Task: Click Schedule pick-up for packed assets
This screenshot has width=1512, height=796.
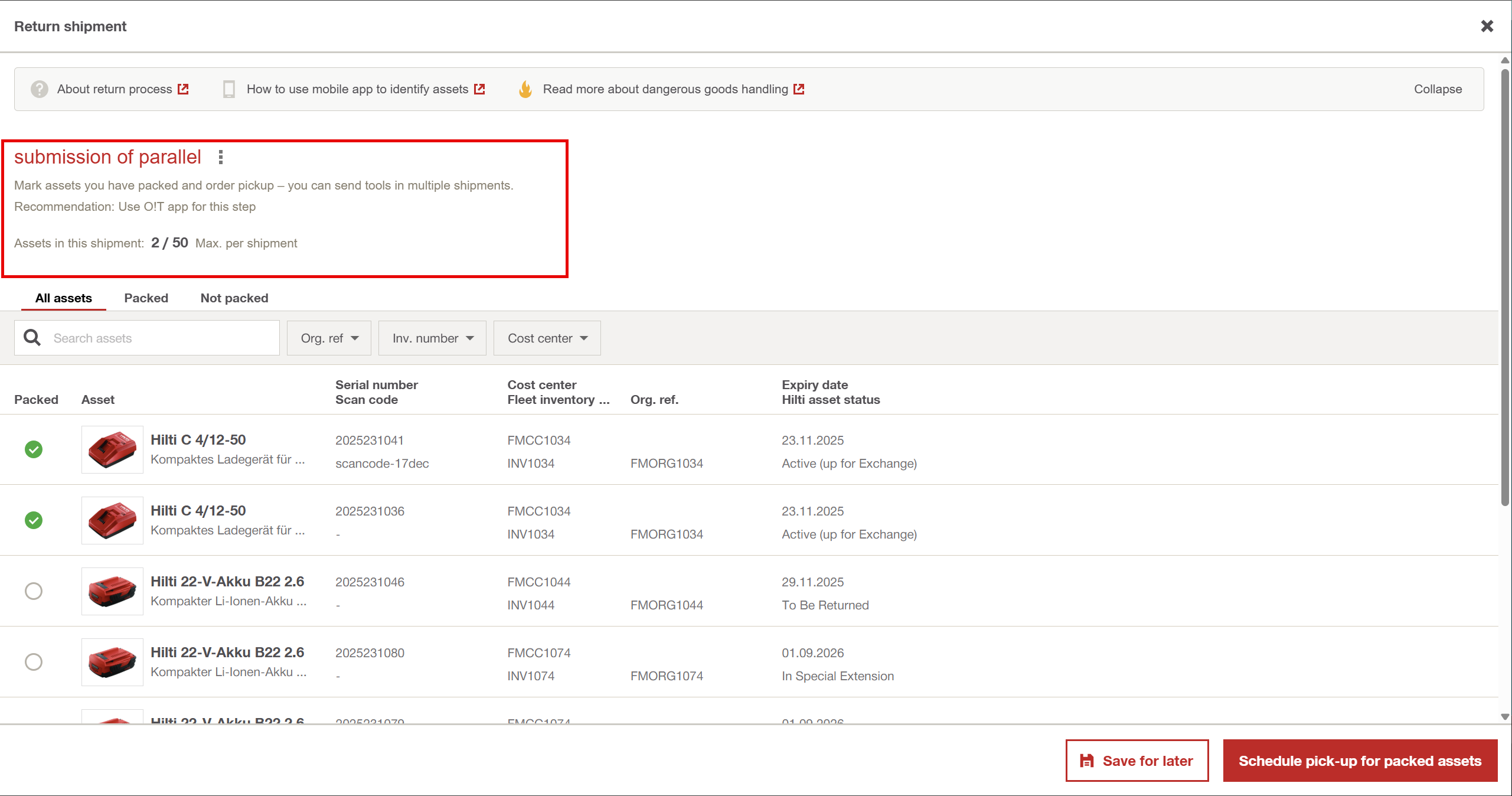Action: tap(1360, 761)
